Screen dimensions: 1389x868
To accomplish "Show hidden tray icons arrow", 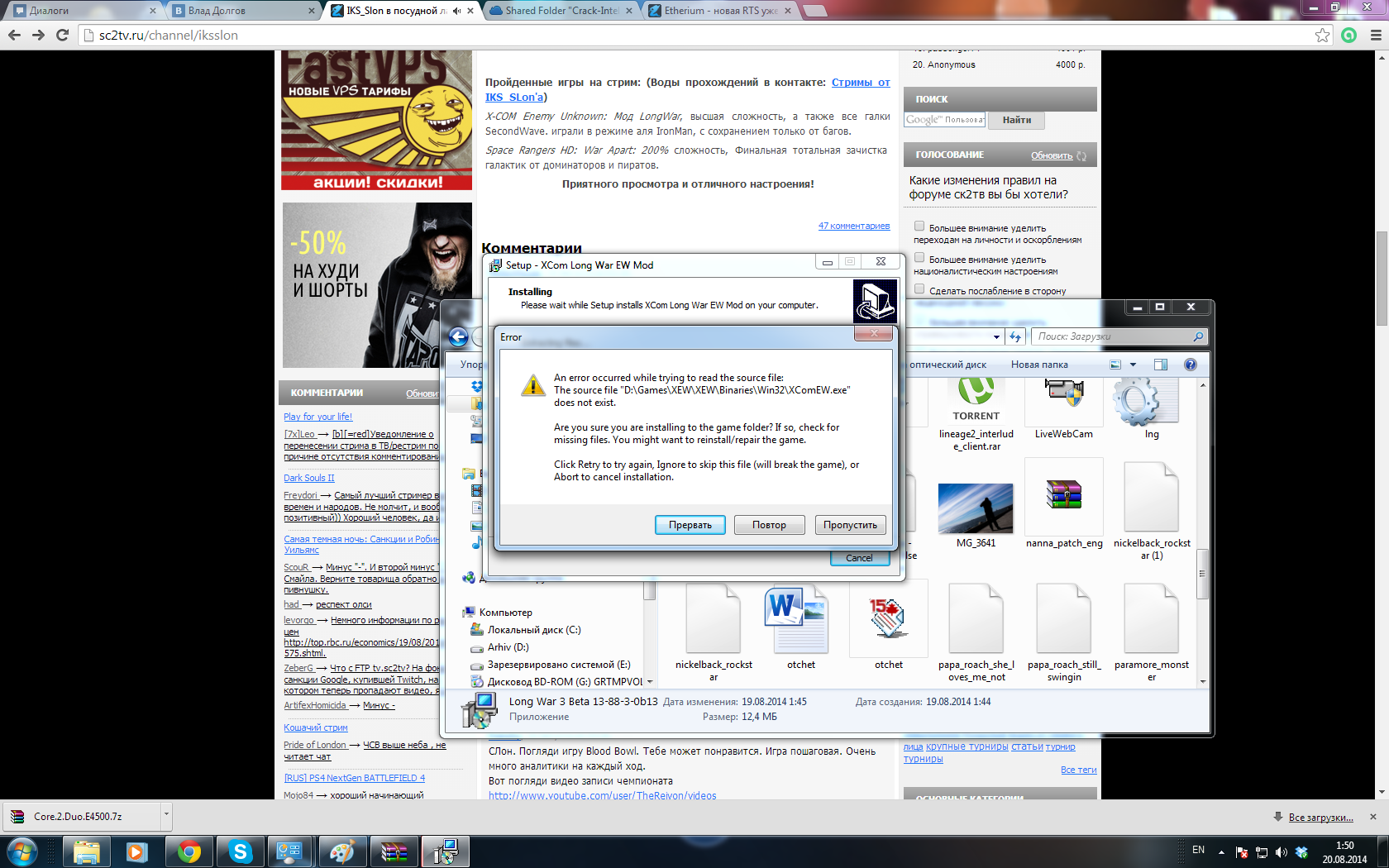I will pyautogui.click(x=1221, y=851).
